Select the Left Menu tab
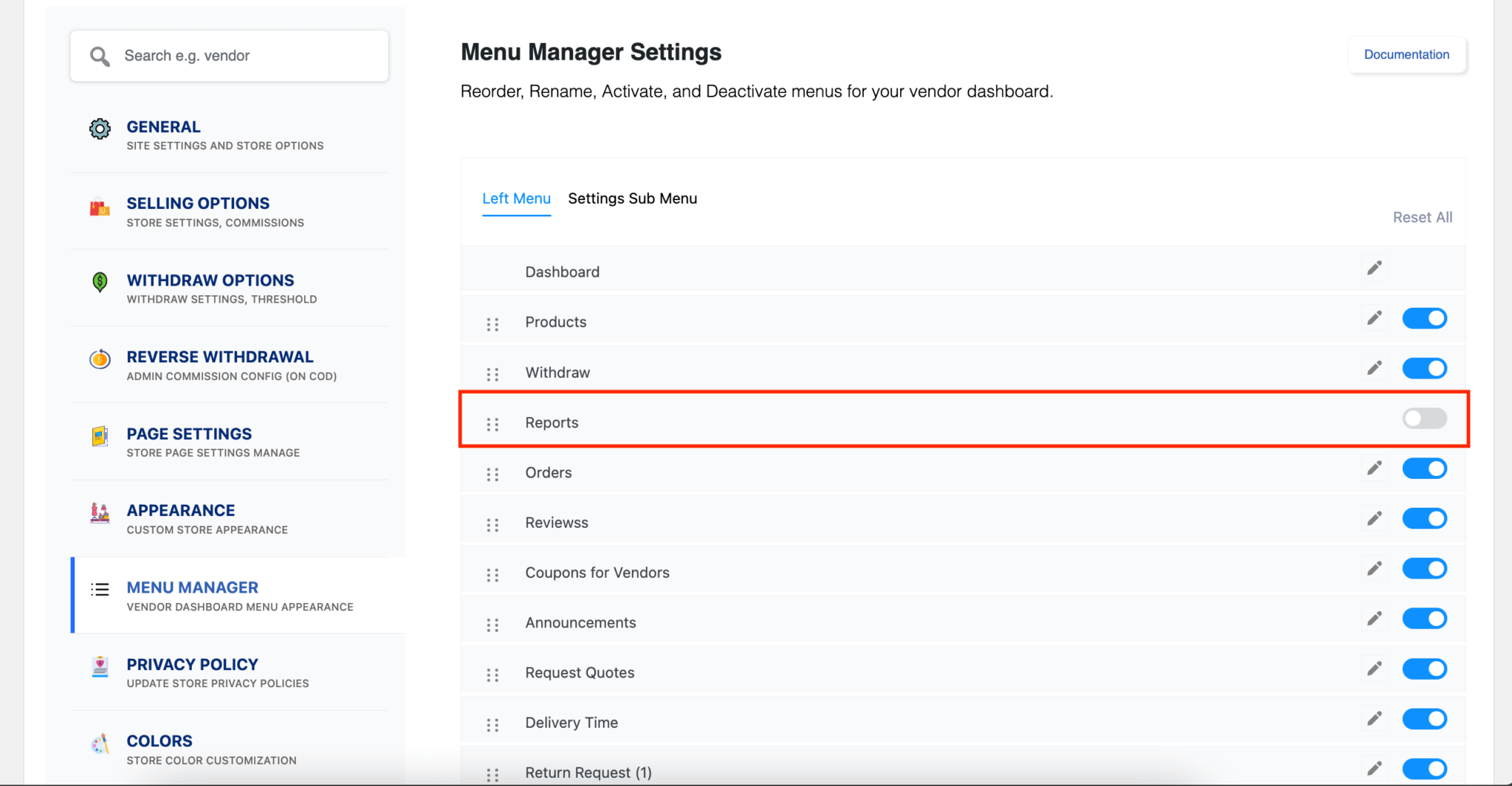The image size is (1512, 786). (516, 198)
